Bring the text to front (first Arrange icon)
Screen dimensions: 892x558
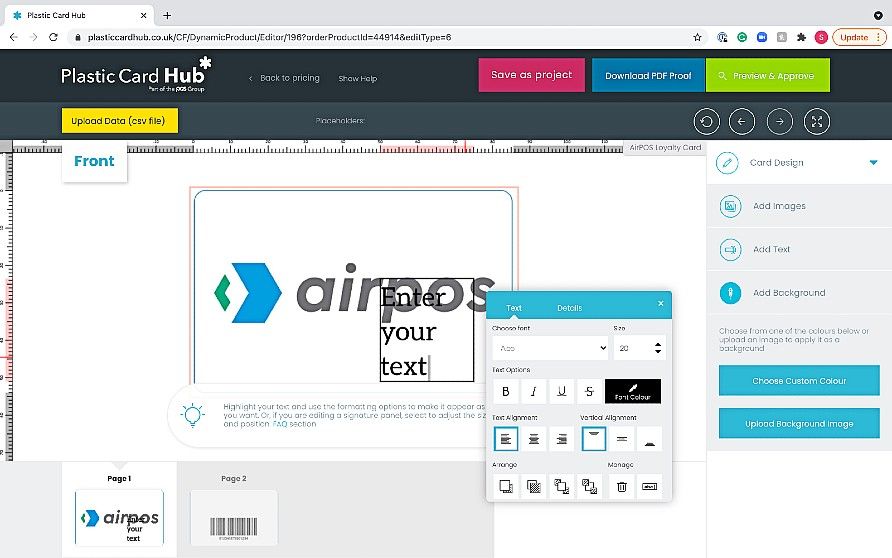coord(506,487)
